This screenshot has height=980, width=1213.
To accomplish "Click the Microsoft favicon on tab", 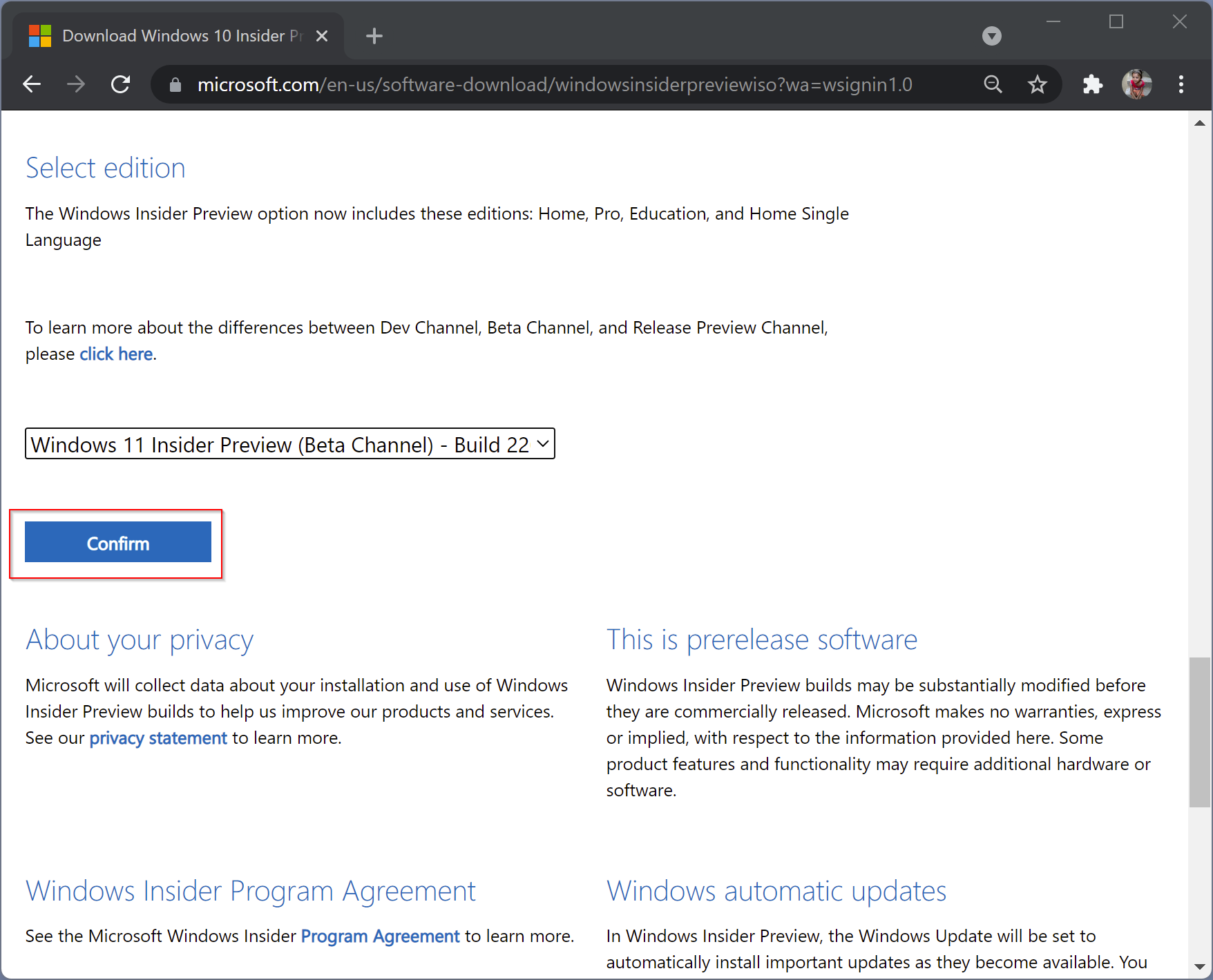I will coord(40,36).
